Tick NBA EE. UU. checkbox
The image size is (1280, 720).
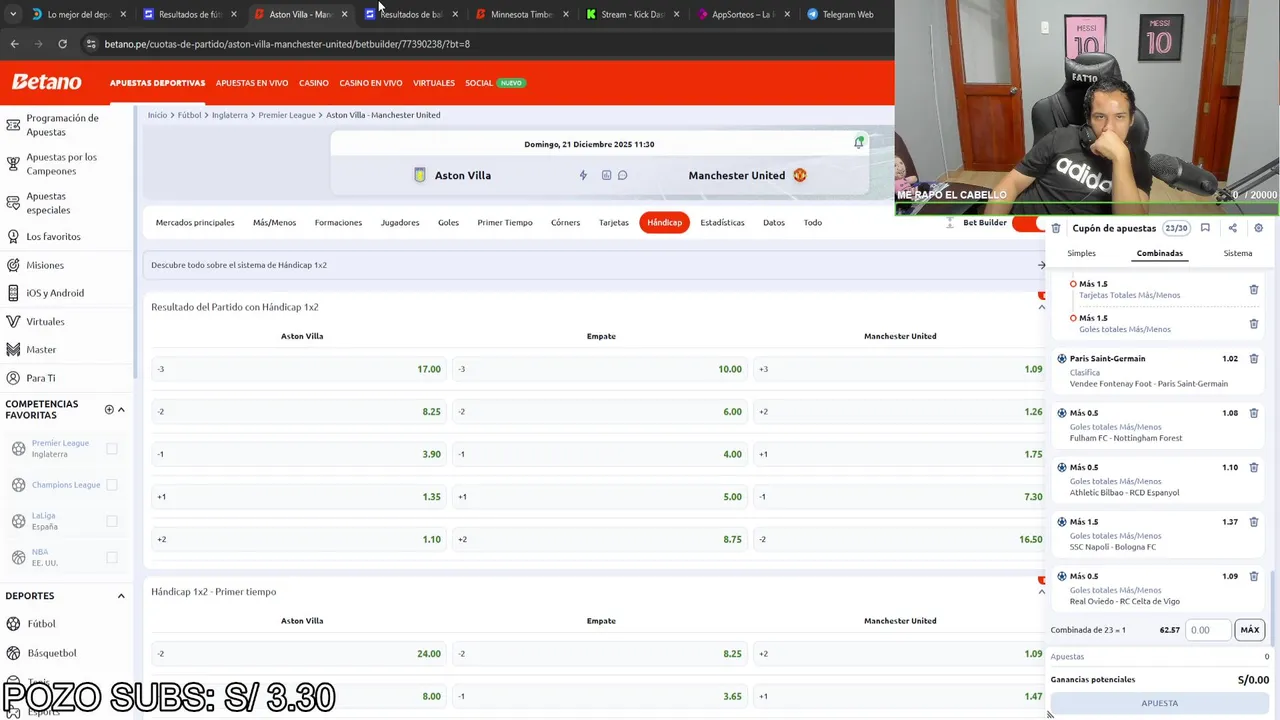[112, 557]
